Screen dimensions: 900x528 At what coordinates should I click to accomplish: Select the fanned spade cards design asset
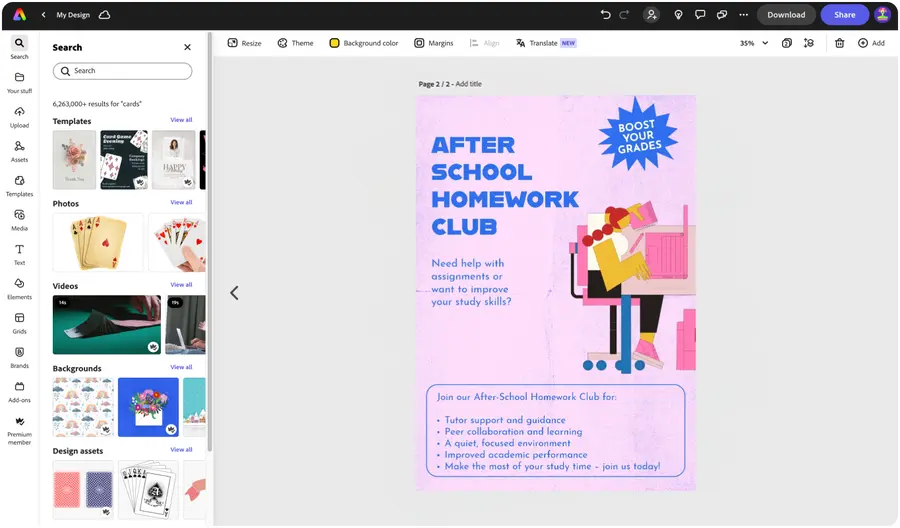(x=148, y=490)
